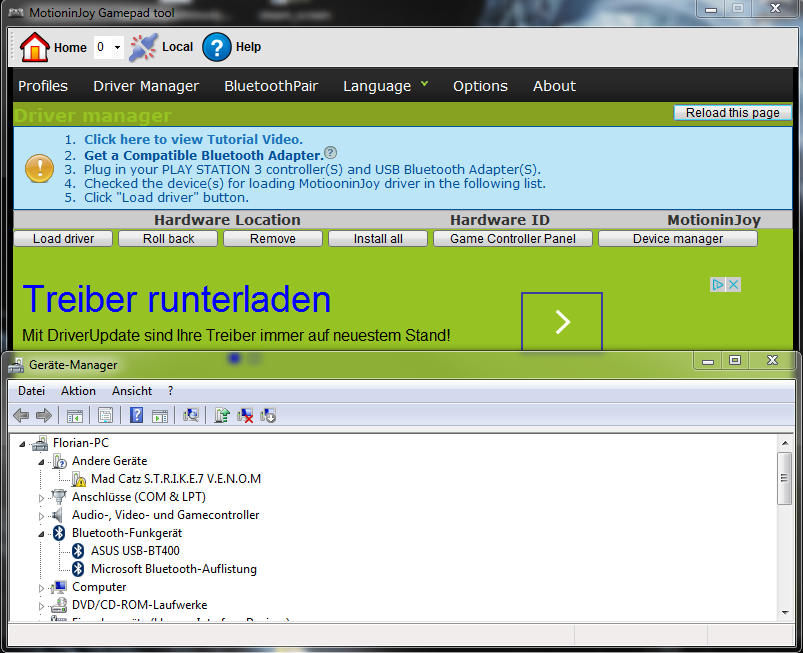Click the show/hide console tree toolbar icon
803x653 pixels.
pyautogui.click(x=75, y=416)
